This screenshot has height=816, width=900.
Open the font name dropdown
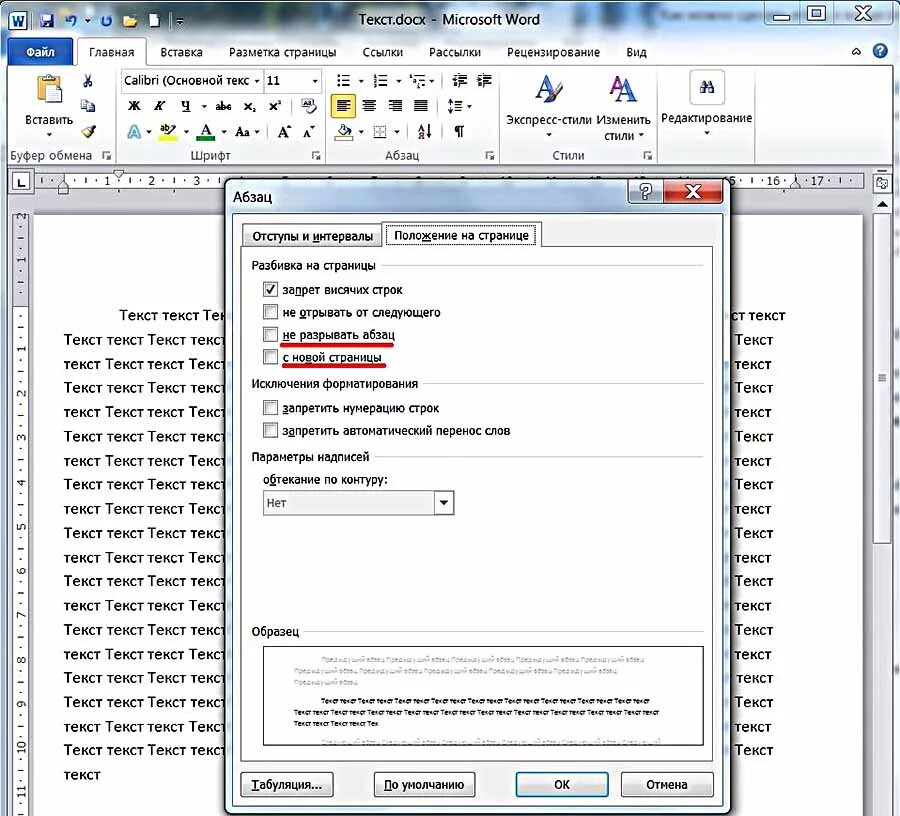(x=257, y=81)
